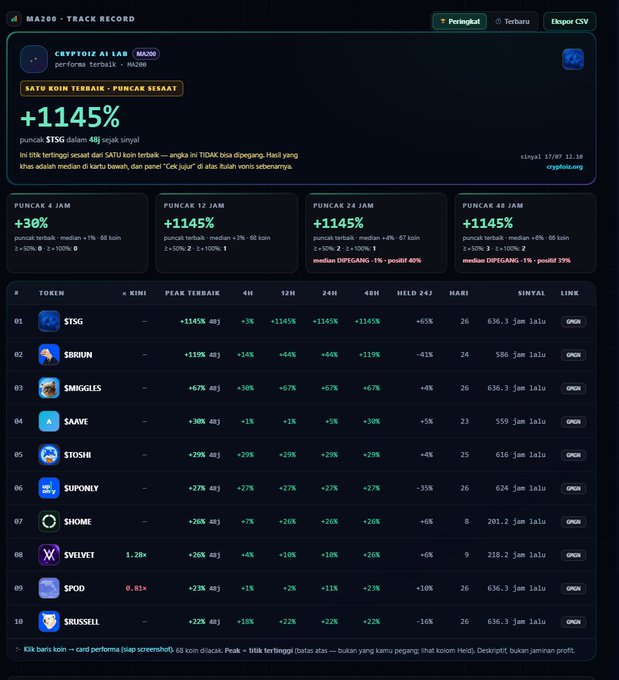Click the $HOME token icon
Image resolution: width=619 pixels, height=680 pixels.
click(49, 522)
